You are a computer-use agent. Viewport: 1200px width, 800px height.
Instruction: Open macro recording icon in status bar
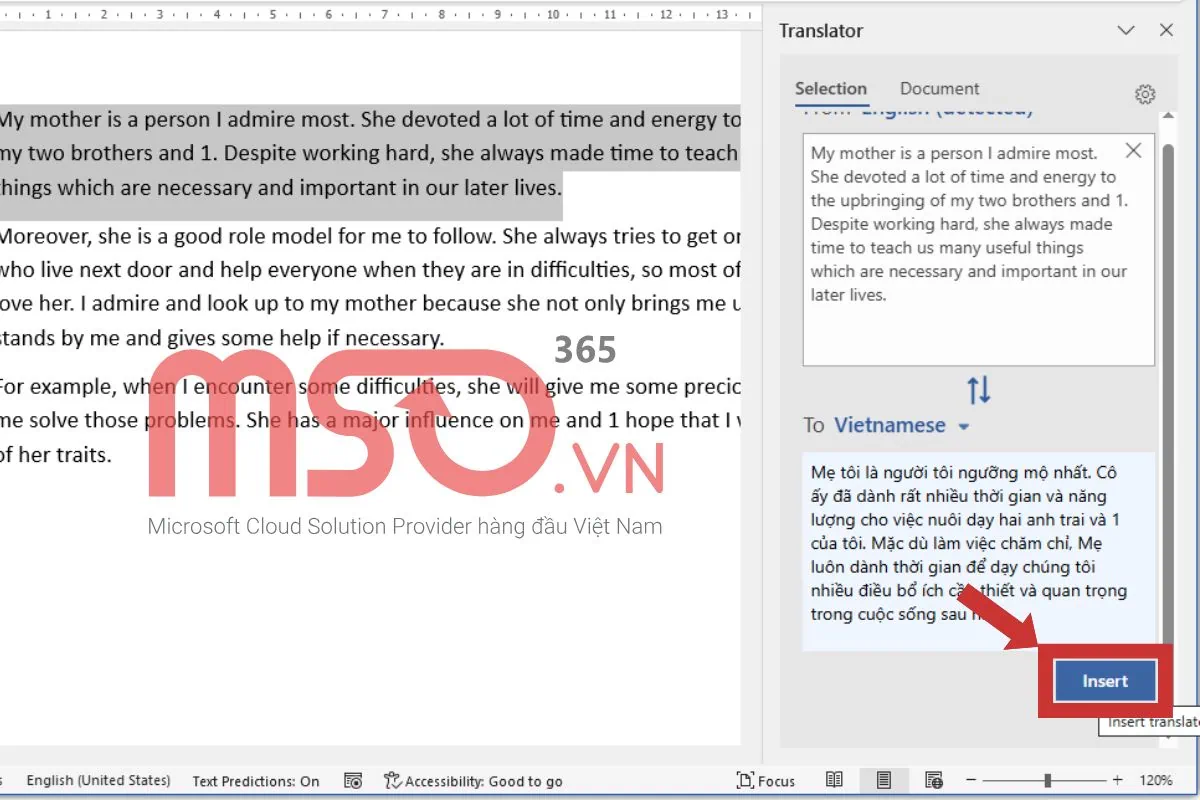point(352,781)
